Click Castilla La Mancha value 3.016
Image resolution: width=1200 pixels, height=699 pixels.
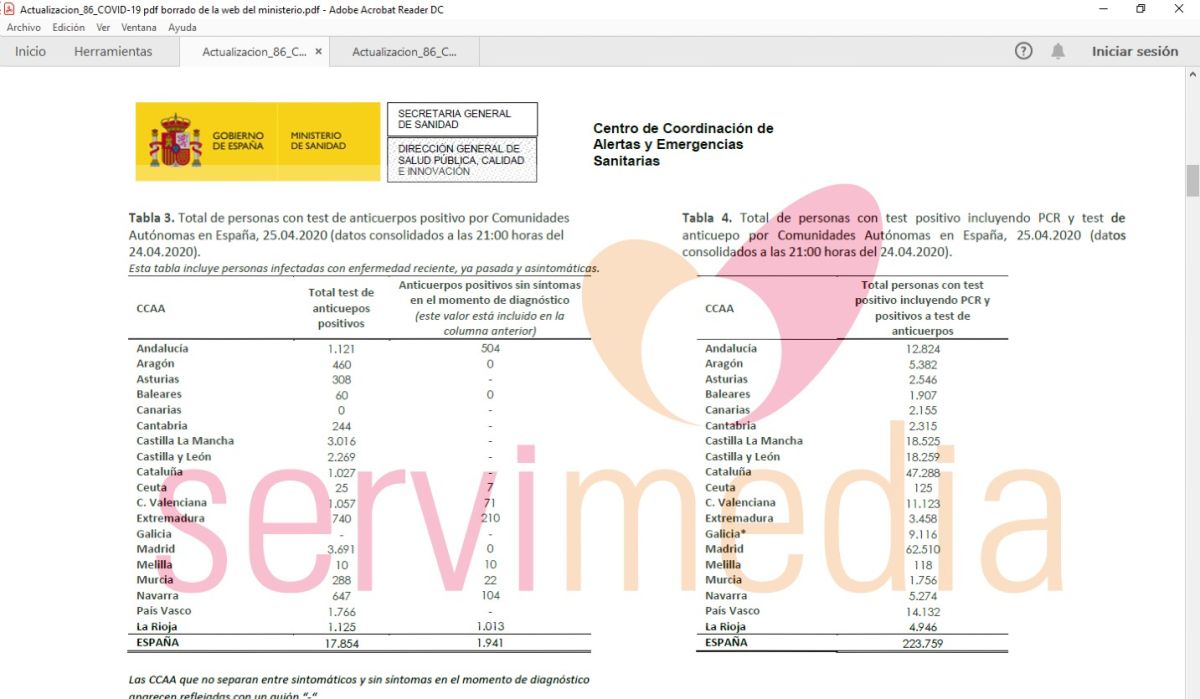341,440
